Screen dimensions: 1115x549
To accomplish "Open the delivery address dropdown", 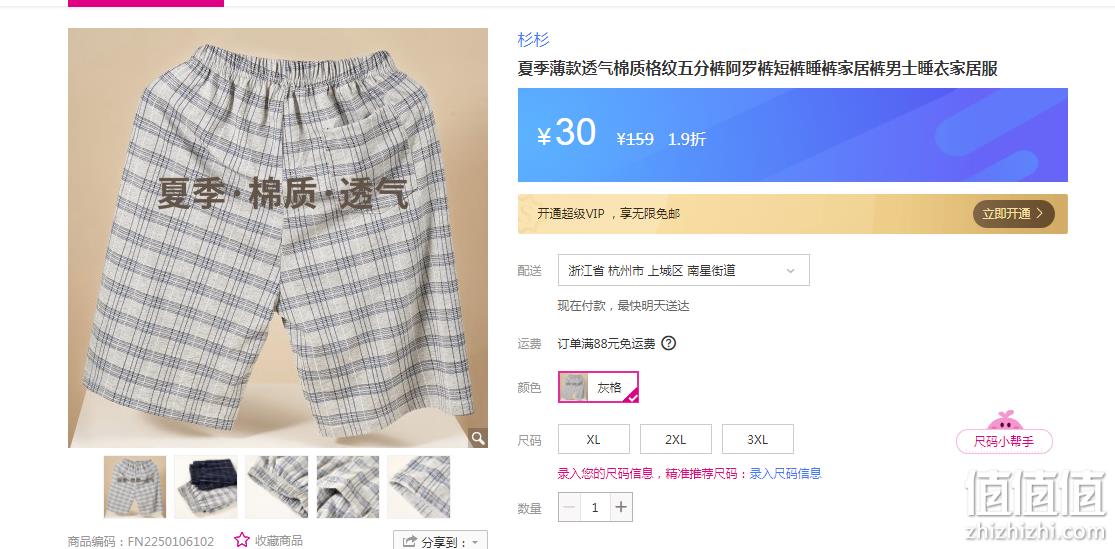I will point(683,270).
